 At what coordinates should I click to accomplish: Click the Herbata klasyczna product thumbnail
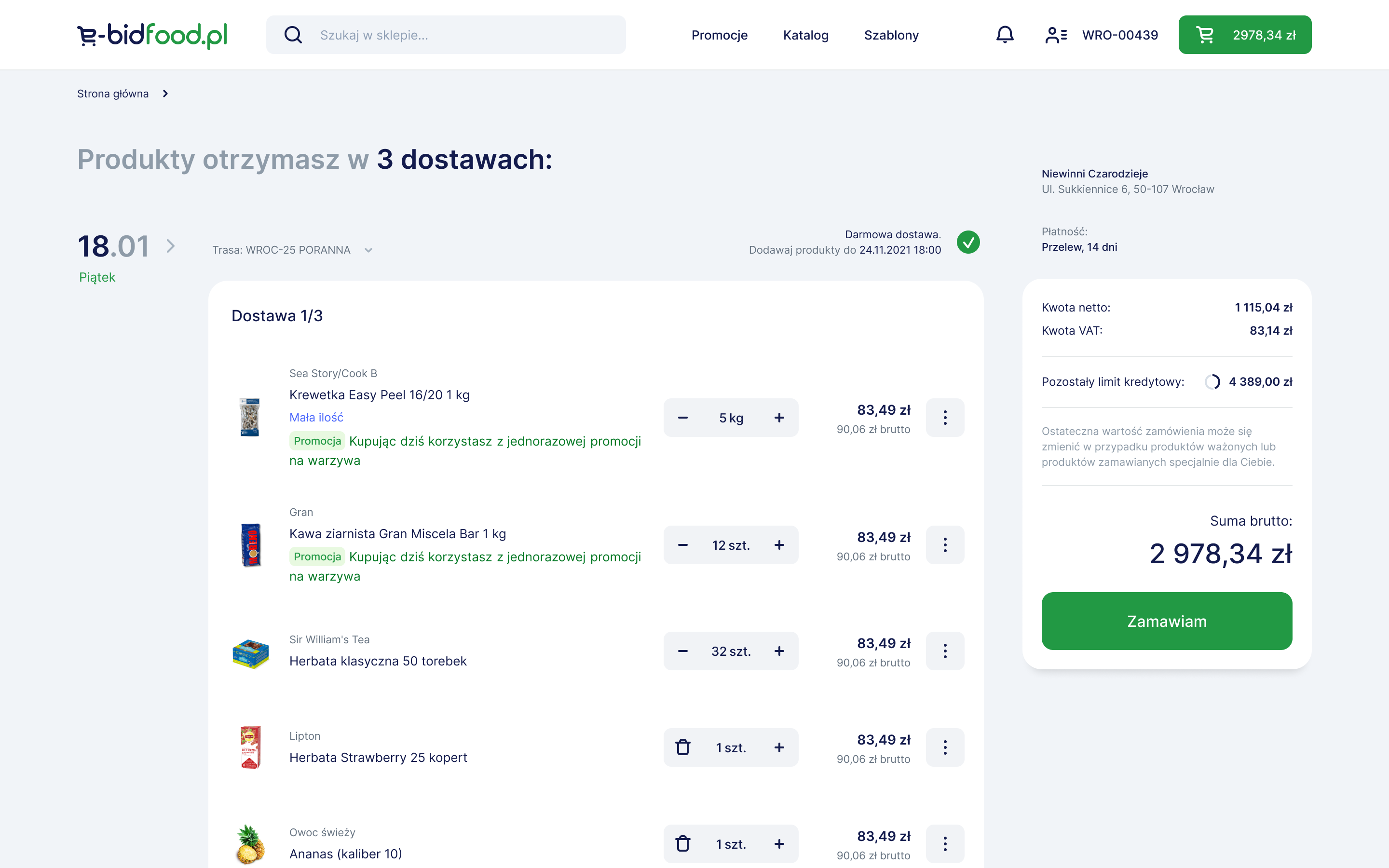point(250,654)
